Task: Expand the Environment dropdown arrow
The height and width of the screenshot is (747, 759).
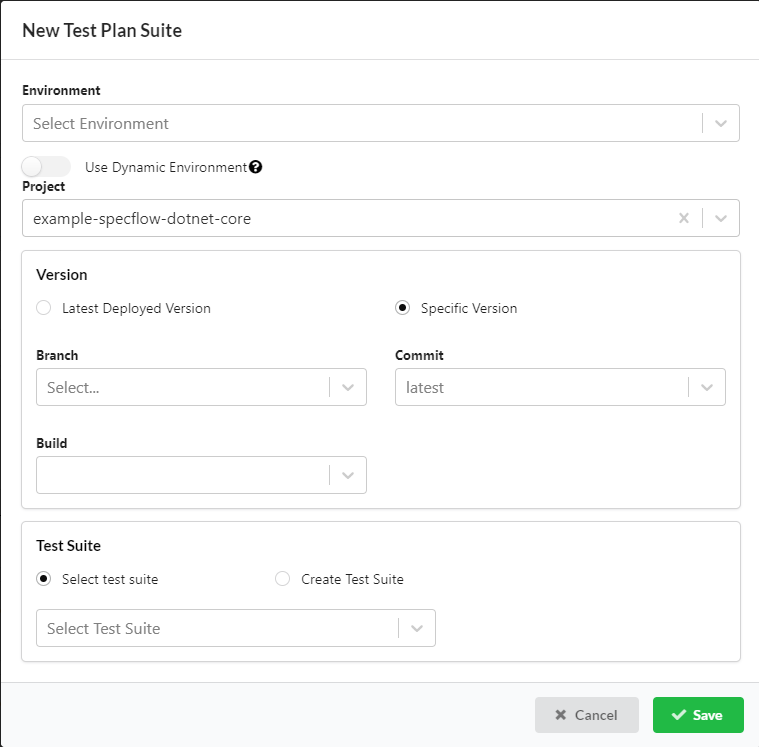Action: pos(721,124)
